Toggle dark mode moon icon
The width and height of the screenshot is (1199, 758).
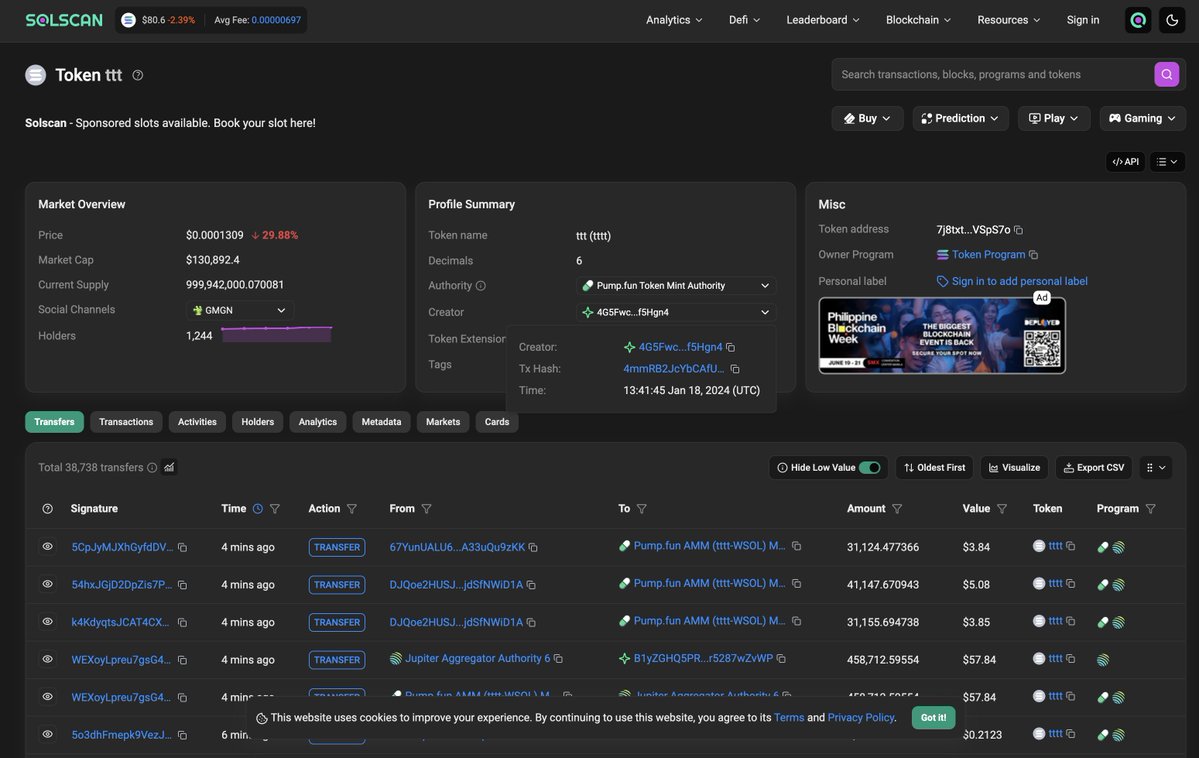pos(1171,20)
